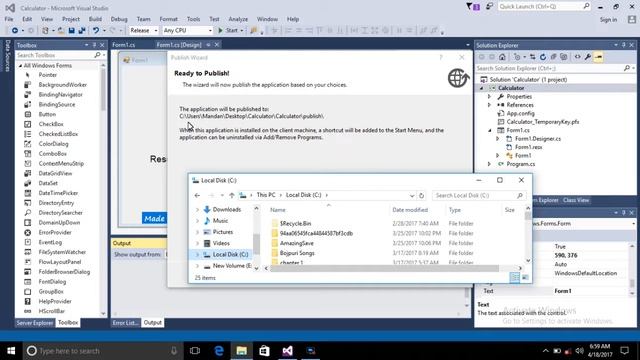Expand Form1.Designer.cs node
Image resolution: width=640 pixels, height=360 pixels.
(x=498, y=139)
